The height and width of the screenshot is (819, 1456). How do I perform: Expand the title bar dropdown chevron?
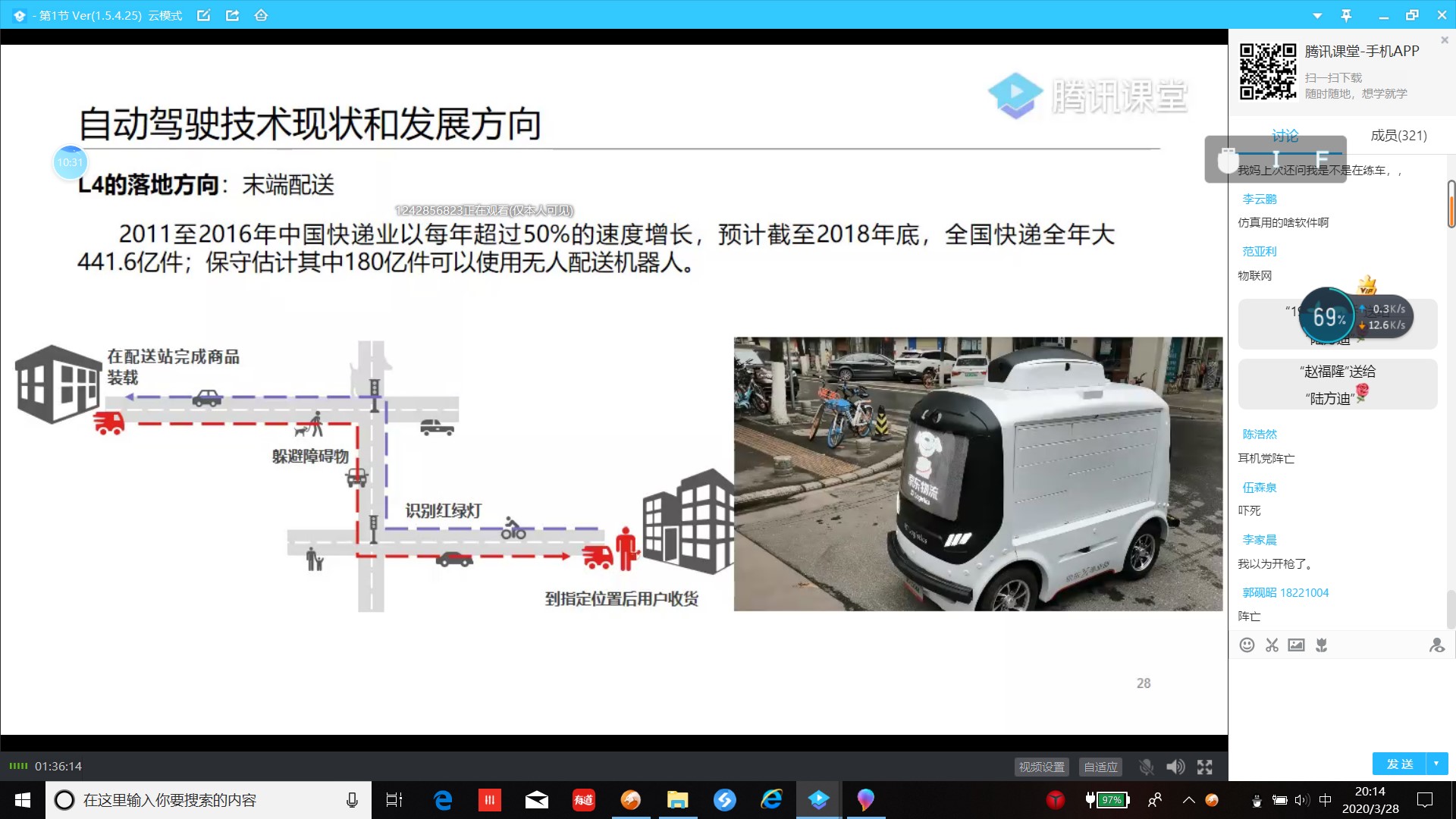1316,14
